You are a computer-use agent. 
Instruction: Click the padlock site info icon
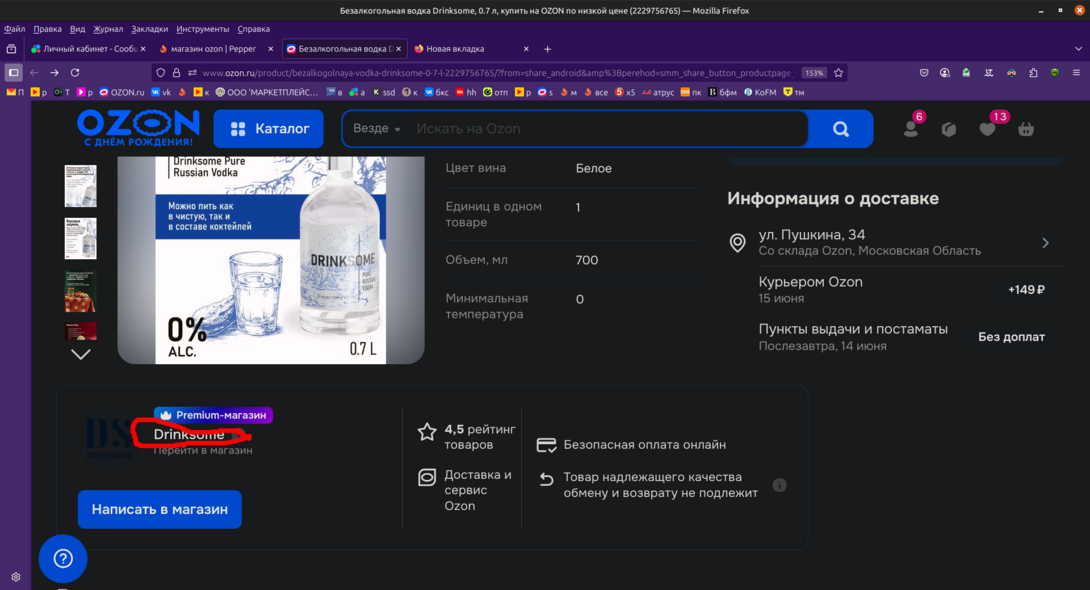click(177, 72)
